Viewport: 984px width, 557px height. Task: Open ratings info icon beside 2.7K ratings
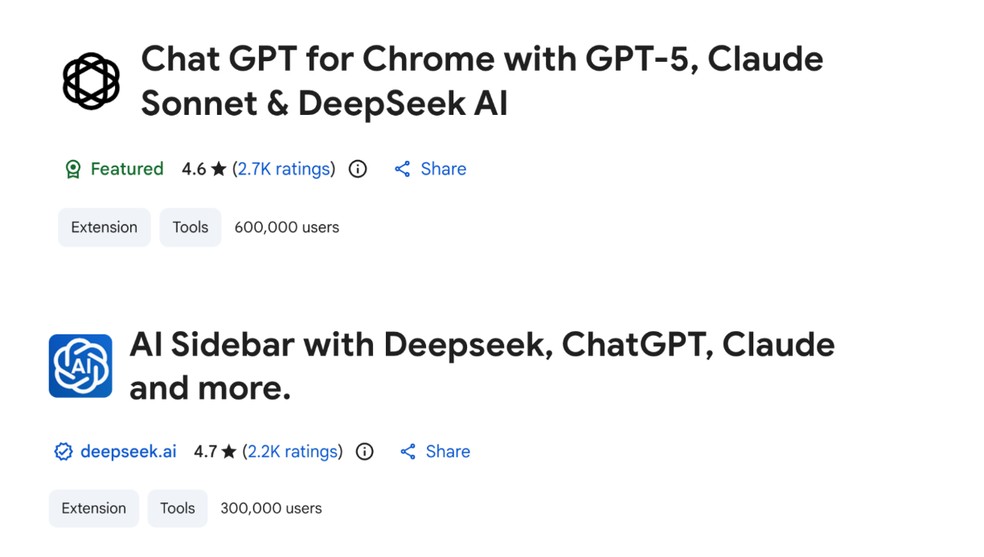[358, 169]
